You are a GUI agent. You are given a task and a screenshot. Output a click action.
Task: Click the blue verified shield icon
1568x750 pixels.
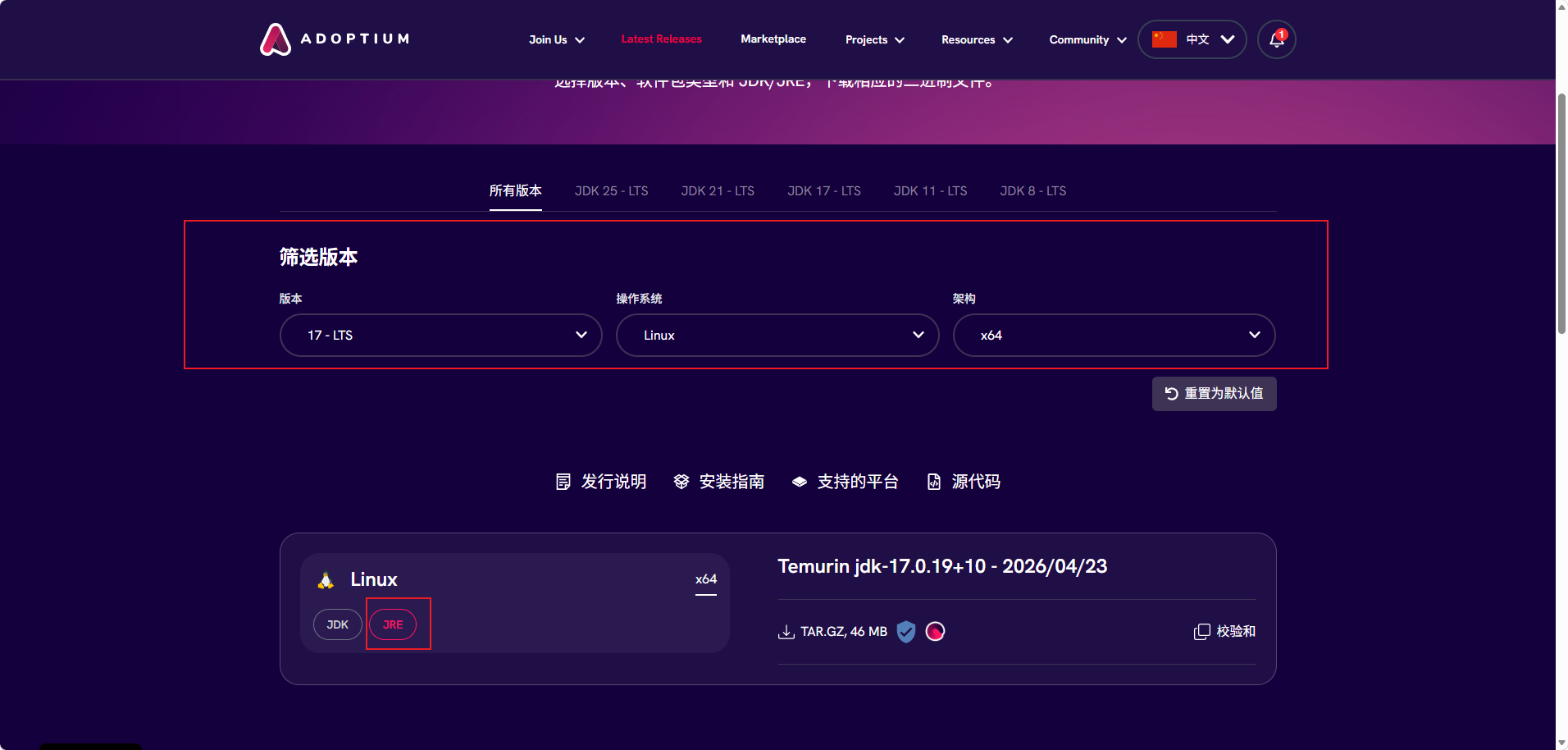pos(906,631)
